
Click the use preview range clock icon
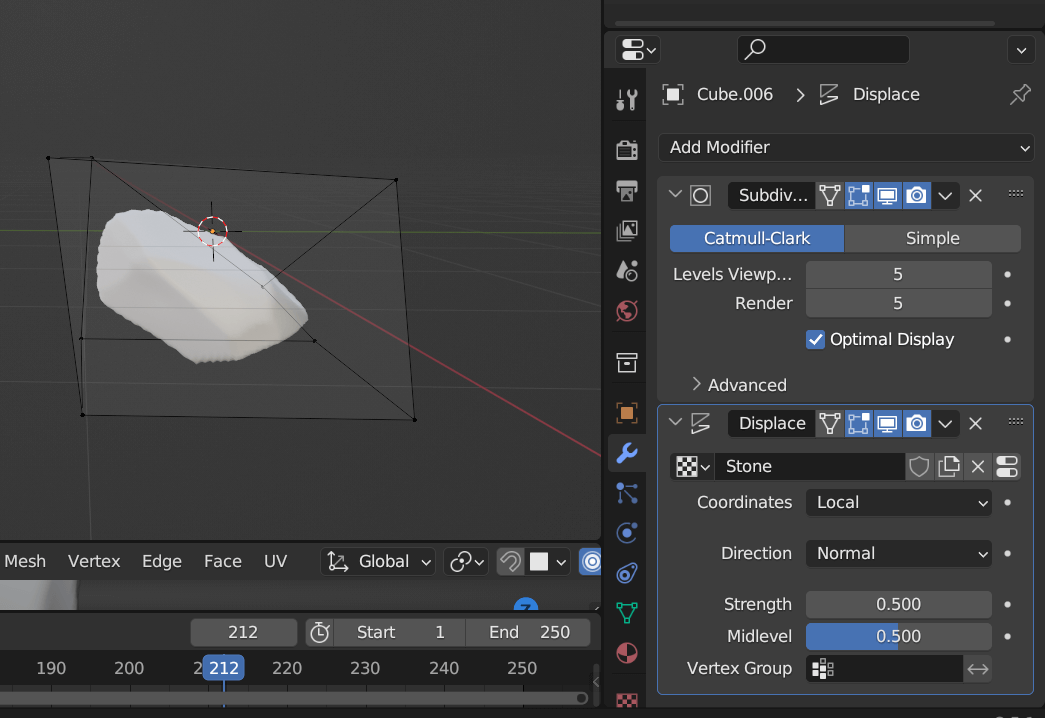320,632
